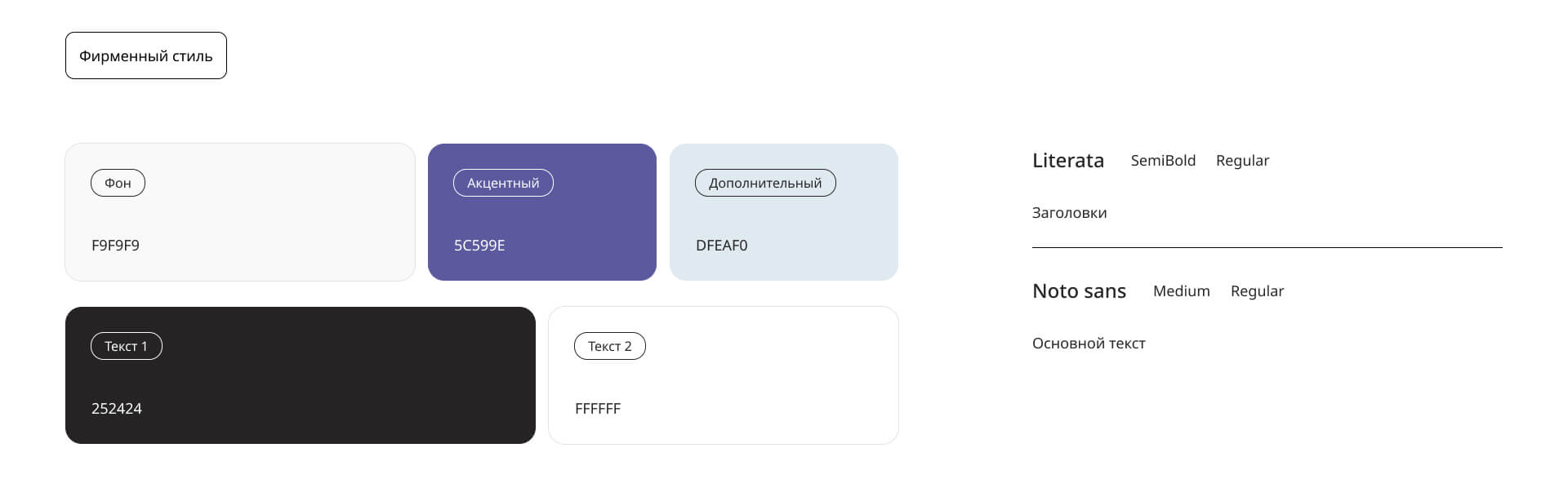
Task: Select the 5C599E hex value
Action: click(479, 246)
